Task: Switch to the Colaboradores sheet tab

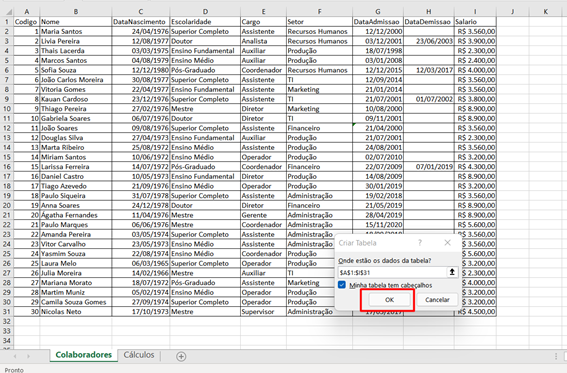Action: (x=84, y=355)
